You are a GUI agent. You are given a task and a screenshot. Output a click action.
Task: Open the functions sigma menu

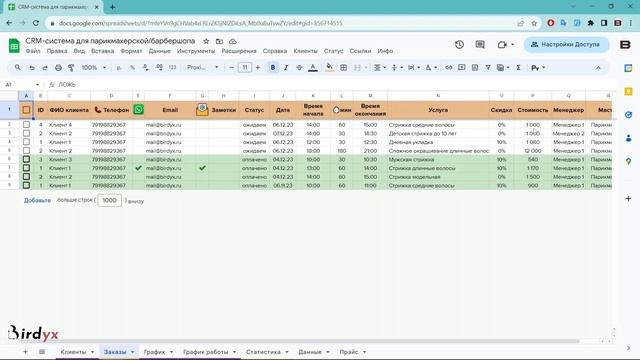pyautogui.click(x=518, y=68)
